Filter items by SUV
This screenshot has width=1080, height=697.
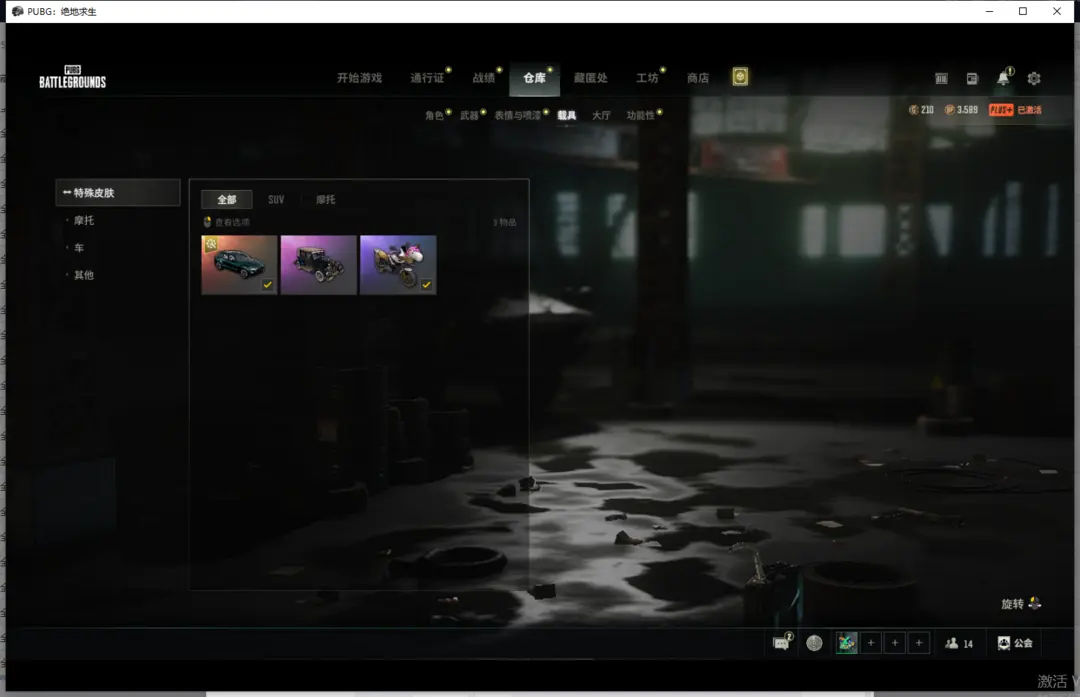click(x=276, y=199)
